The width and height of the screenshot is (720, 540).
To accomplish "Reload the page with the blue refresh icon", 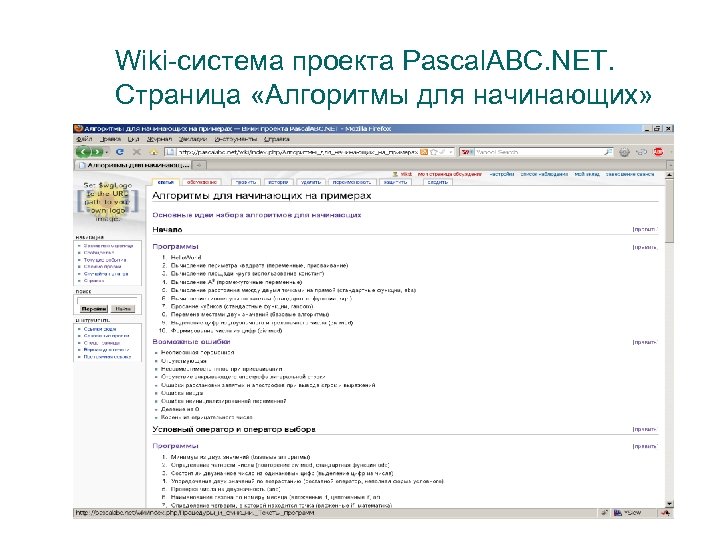I will (120, 152).
